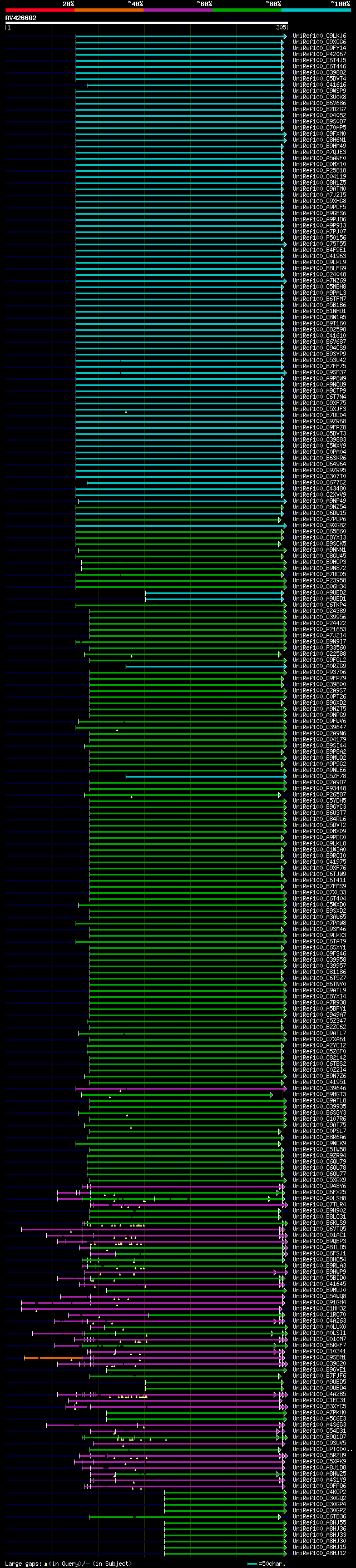The height and width of the screenshot is (1568, 356).
Task: Open hit UniRef100_P42067
Action: [319, 54]
